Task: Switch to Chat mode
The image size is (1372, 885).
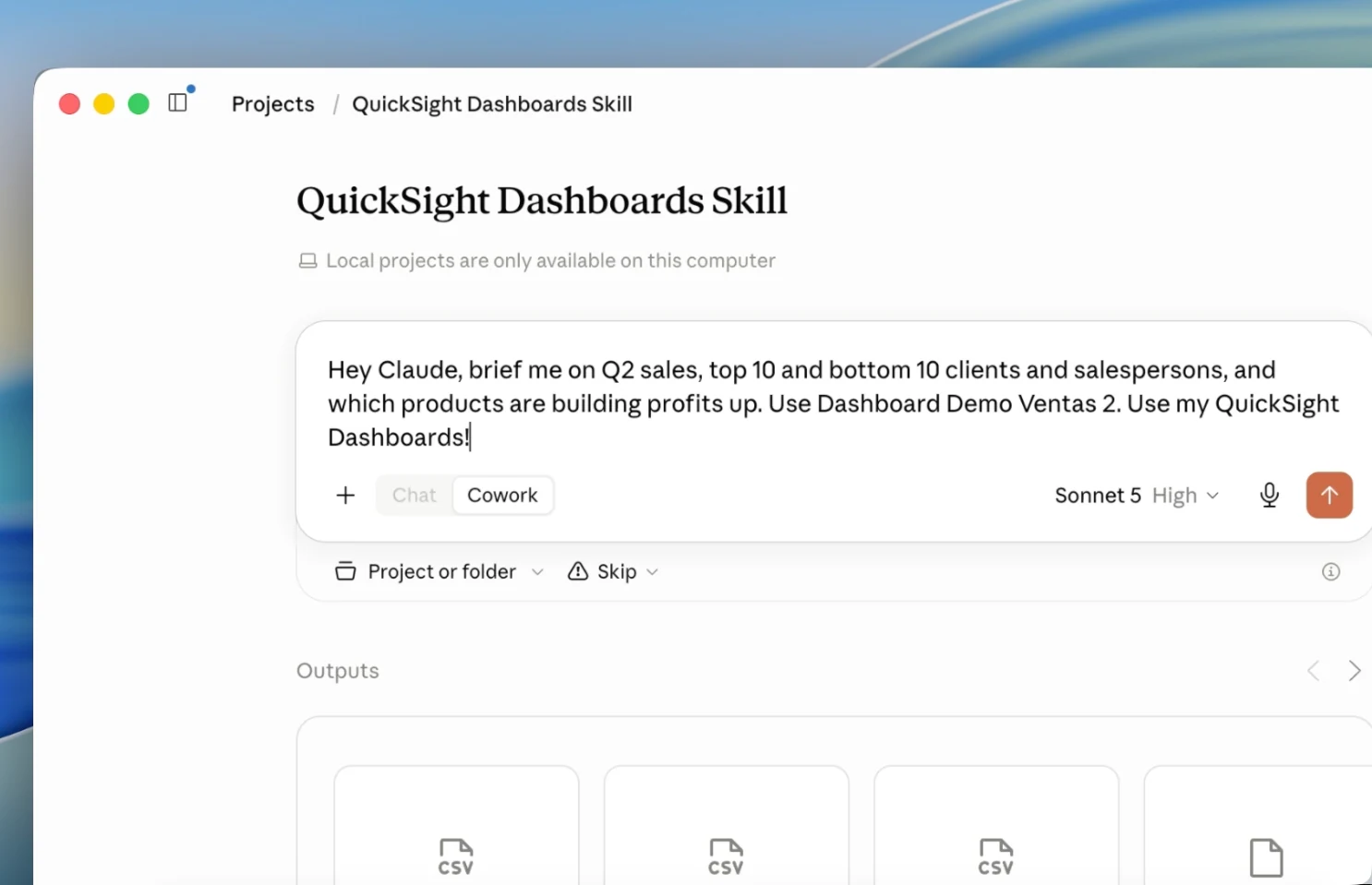Action: [x=414, y=496]
